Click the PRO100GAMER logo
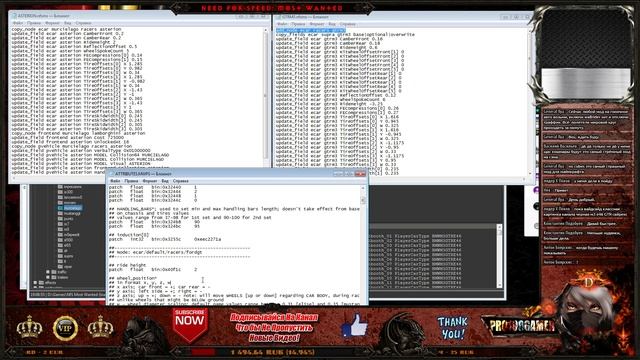 click(521, 325)
